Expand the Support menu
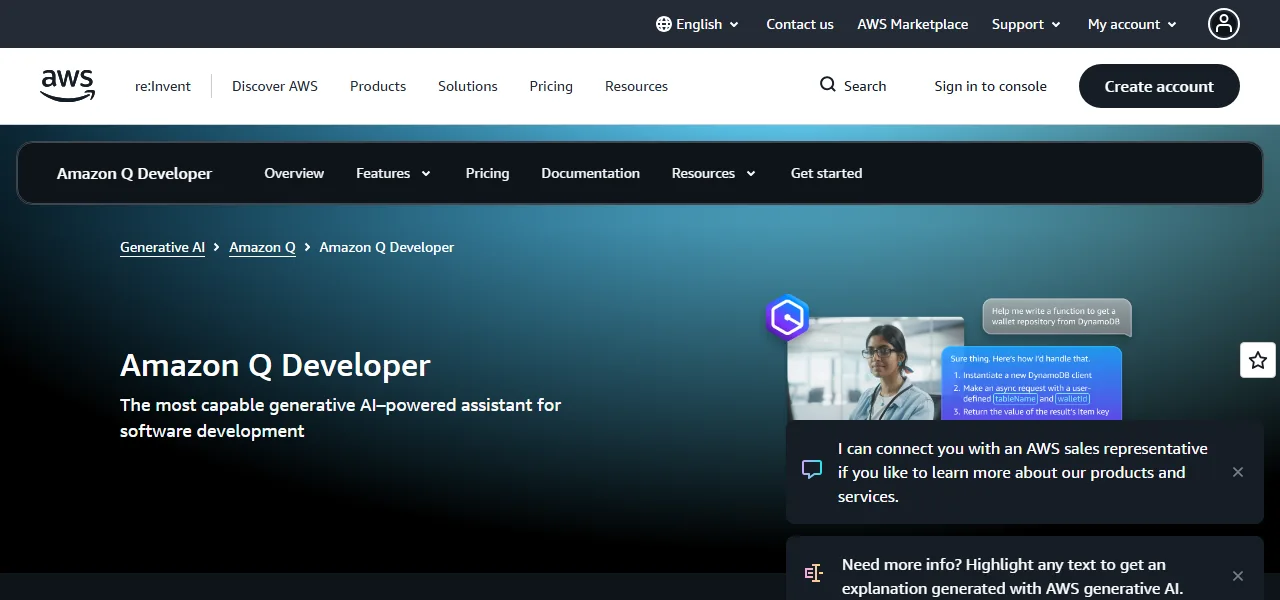The image size is (1280, 600). [x=1026, y=24]
